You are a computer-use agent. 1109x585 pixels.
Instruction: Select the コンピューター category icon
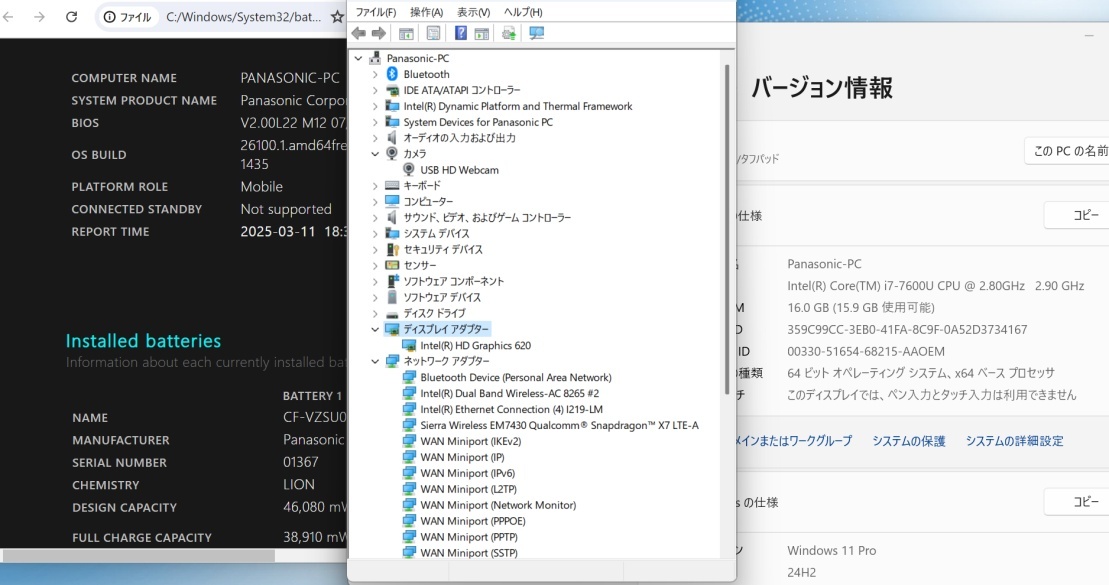coord(392,202)
